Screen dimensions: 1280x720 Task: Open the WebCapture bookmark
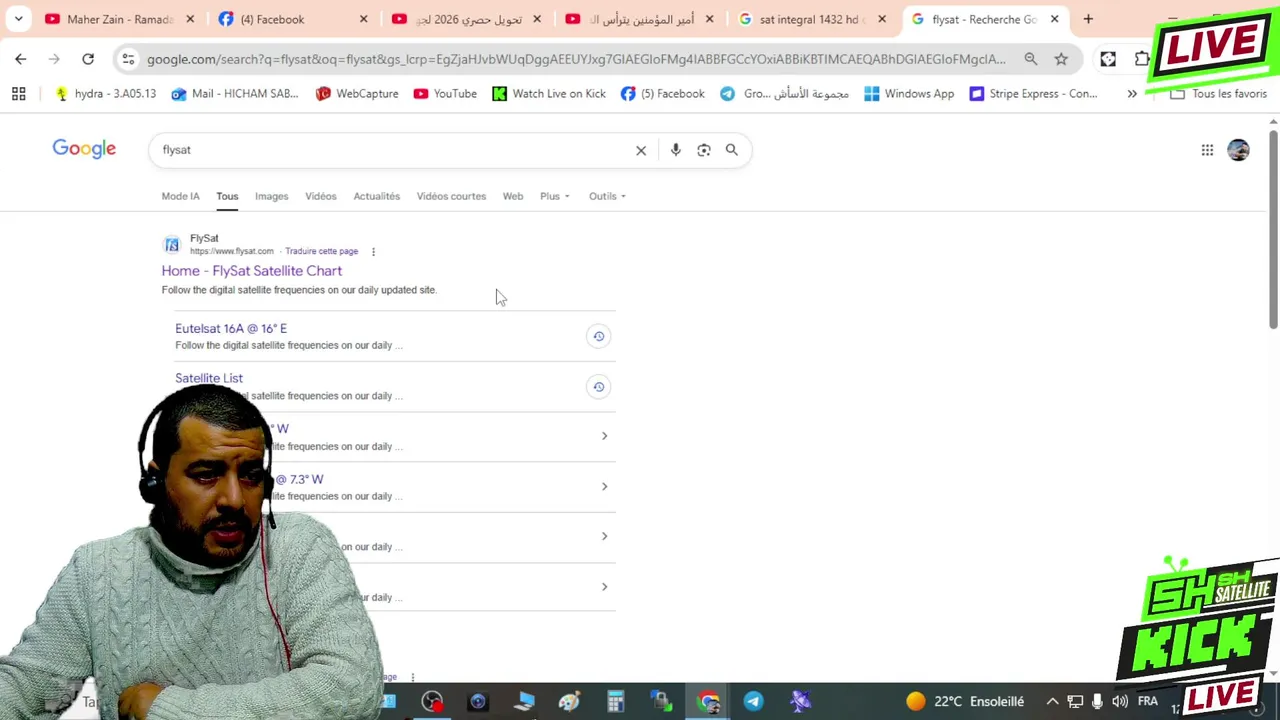point(357,93)
